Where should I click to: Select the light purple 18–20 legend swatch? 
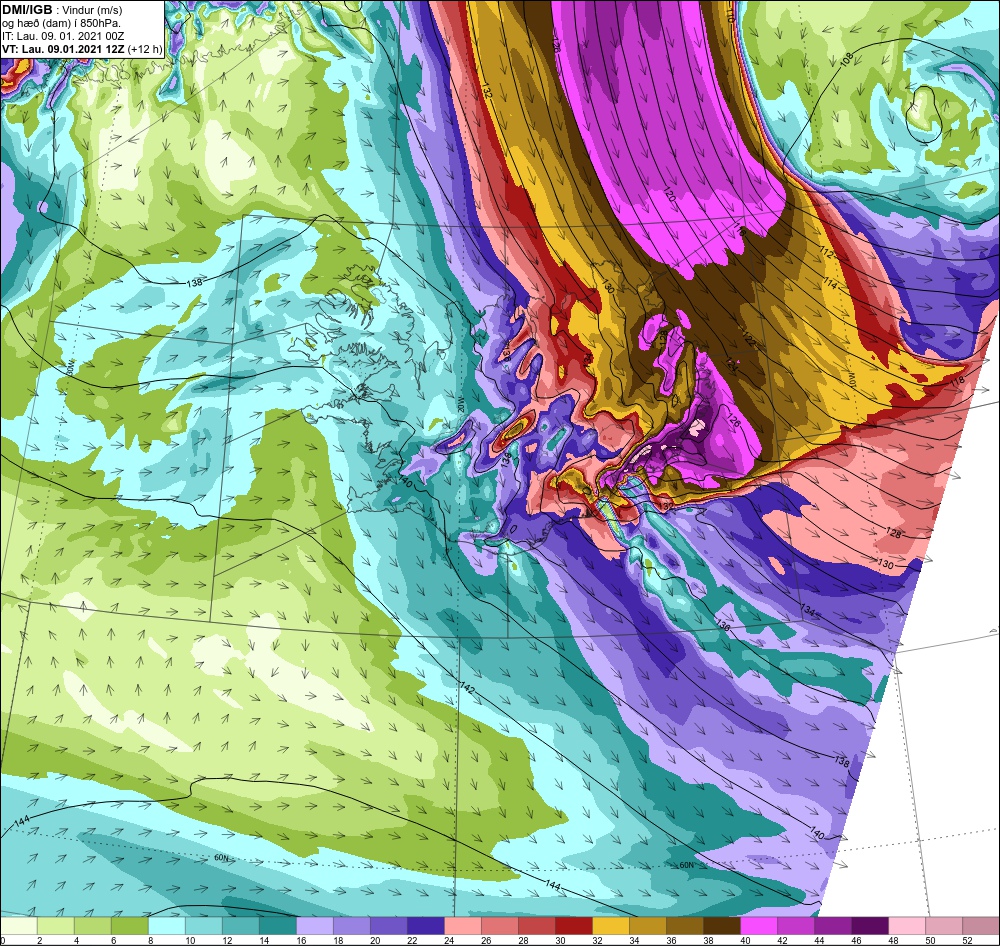click(352, 925)
